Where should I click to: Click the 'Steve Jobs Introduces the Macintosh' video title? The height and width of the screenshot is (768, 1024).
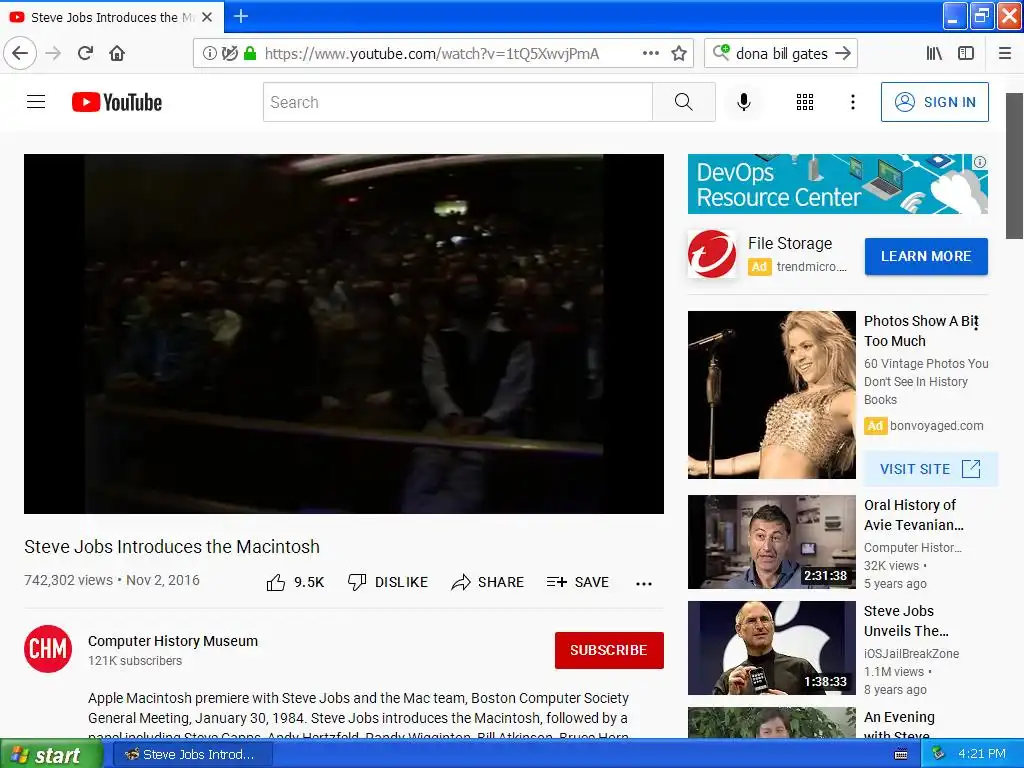[x=172, y=547]
